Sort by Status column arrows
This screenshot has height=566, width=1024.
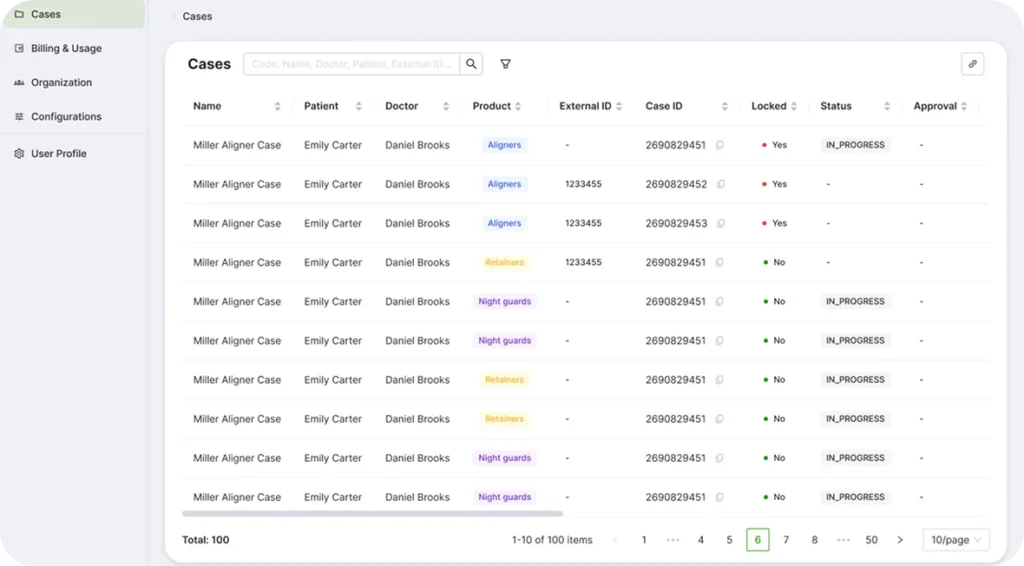tap(887, 106)
